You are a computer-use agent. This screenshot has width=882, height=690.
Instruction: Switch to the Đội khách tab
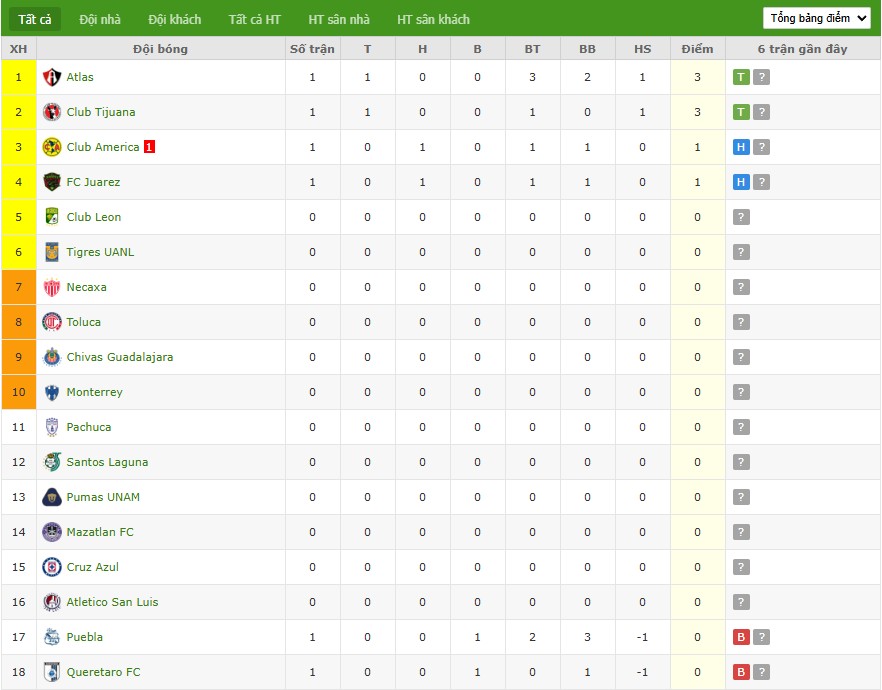click(x=174, y=20)
